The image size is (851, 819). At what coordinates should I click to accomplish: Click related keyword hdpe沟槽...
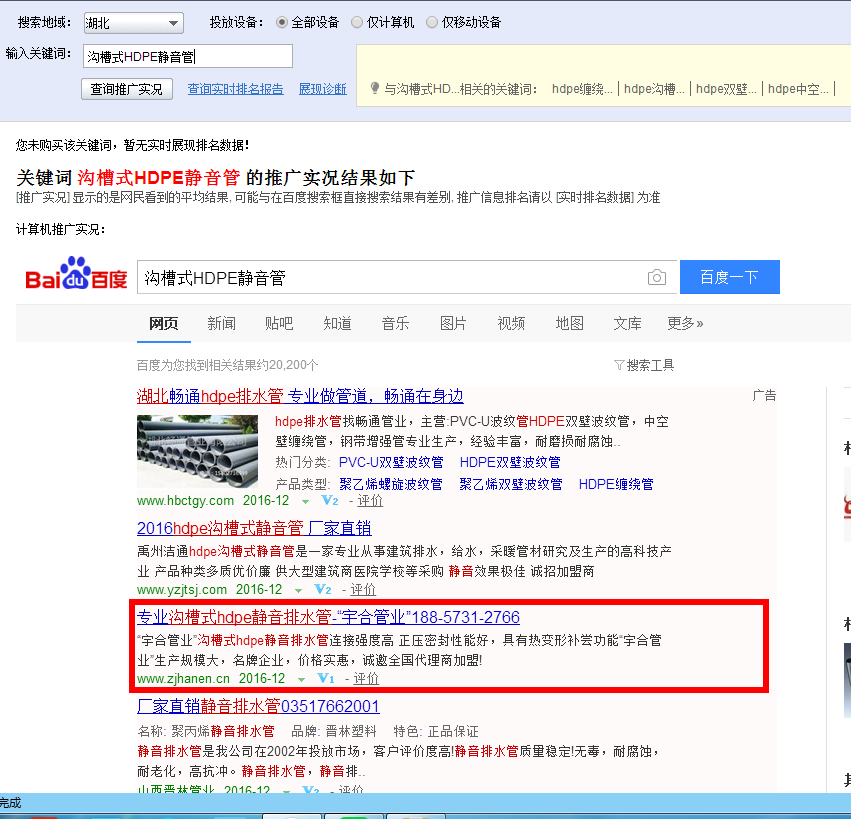coord(654,89)
